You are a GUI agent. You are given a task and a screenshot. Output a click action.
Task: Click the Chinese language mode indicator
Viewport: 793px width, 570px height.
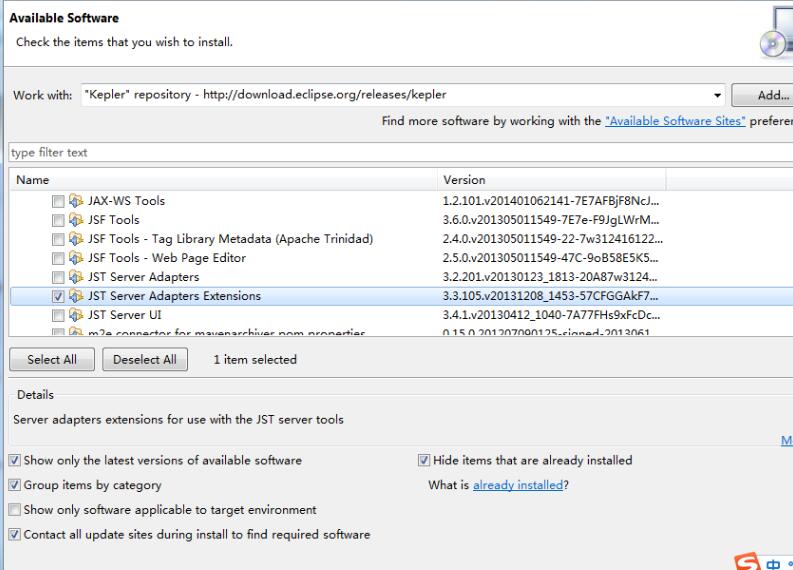coord(773,563)
